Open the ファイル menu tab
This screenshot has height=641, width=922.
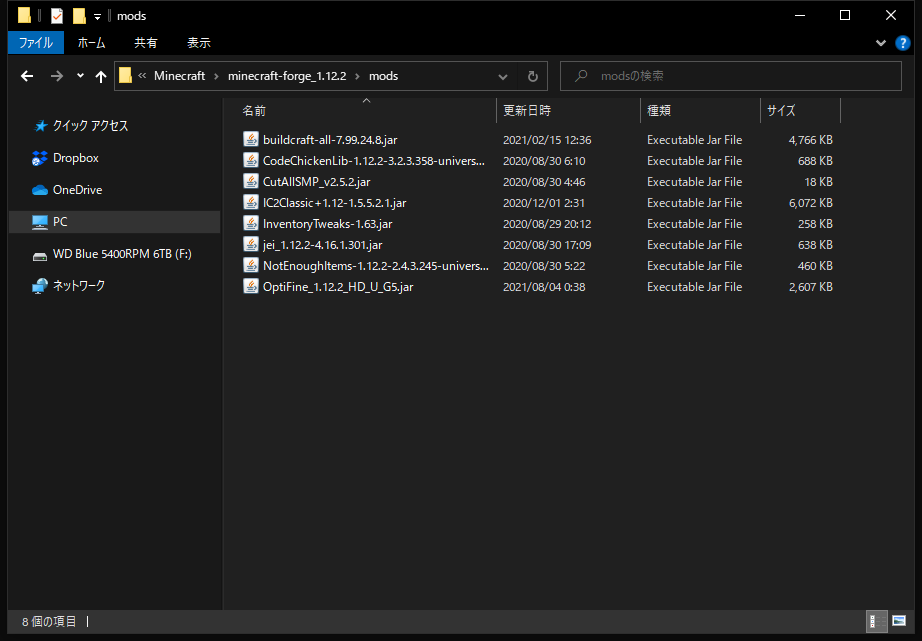[36, 43]
